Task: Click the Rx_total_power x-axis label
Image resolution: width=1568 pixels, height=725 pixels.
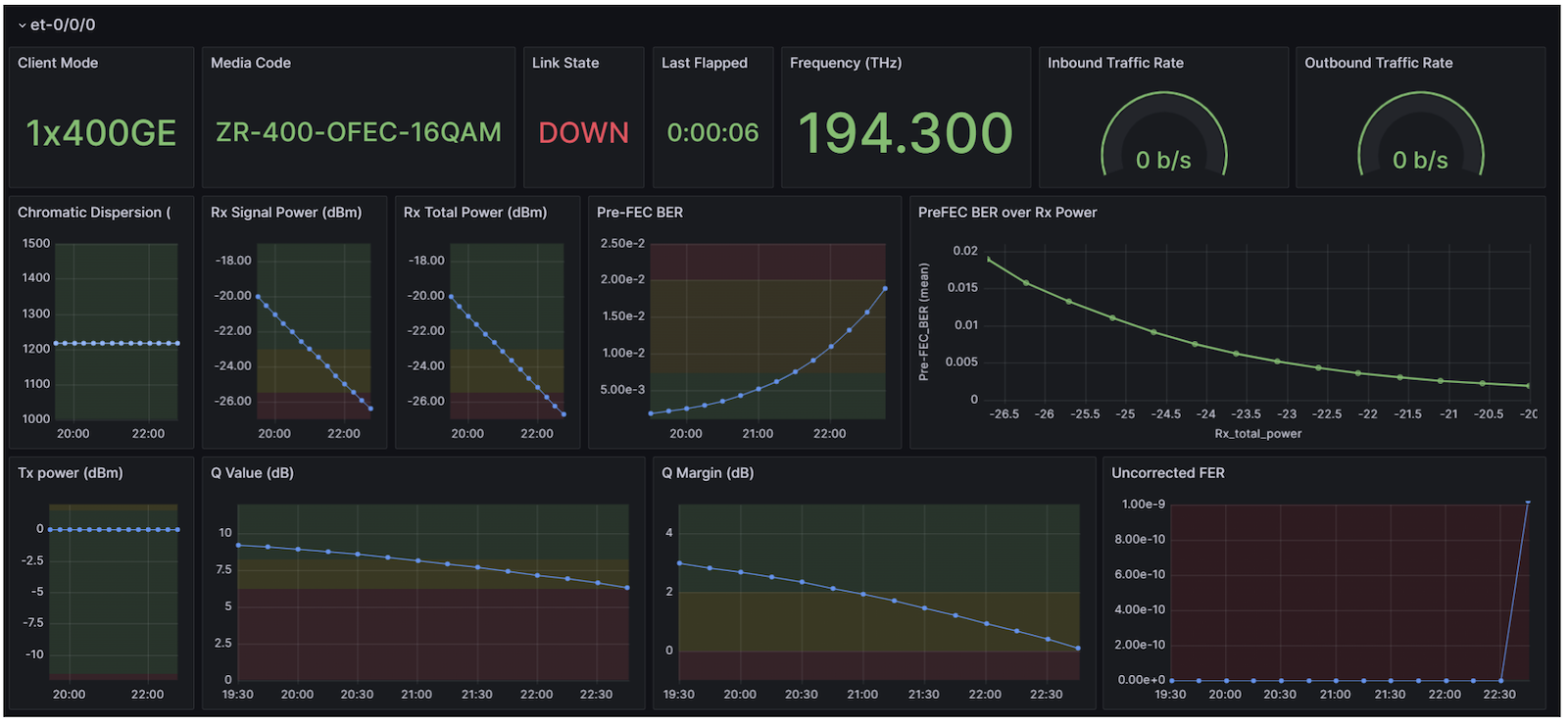Action: [x=1258, y=434]
